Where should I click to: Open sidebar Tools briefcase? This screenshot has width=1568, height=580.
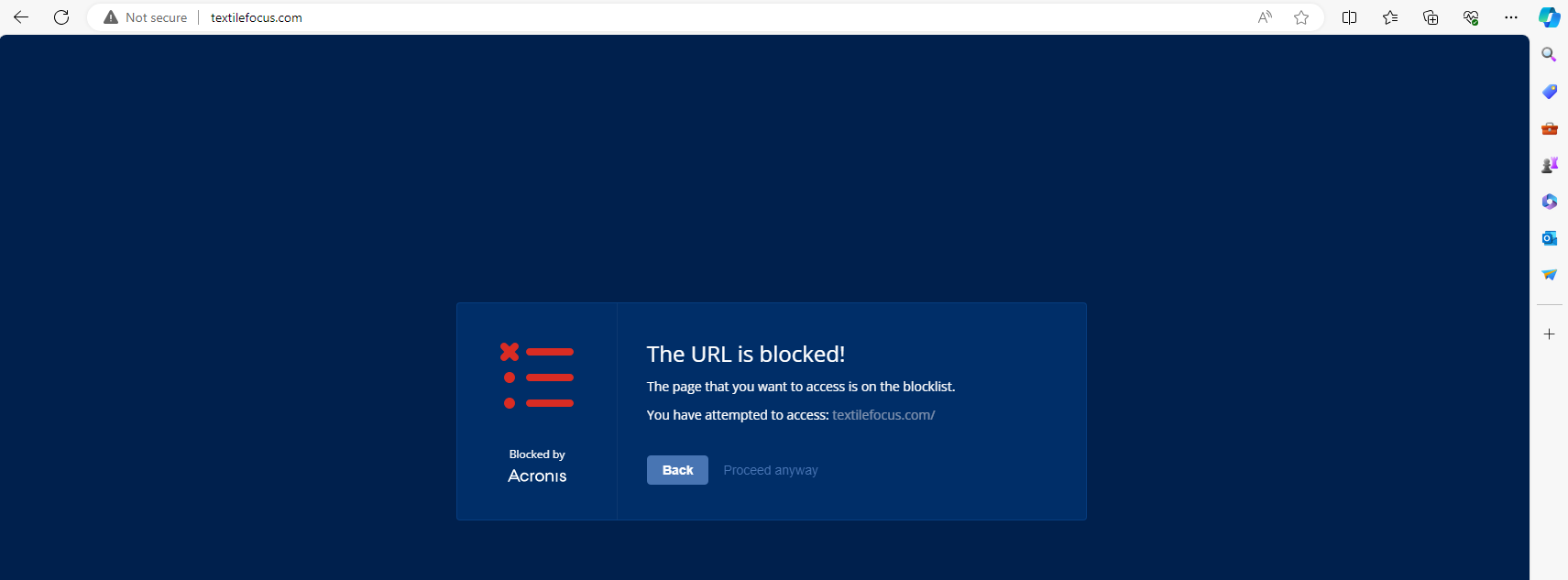click(1549, 128)
